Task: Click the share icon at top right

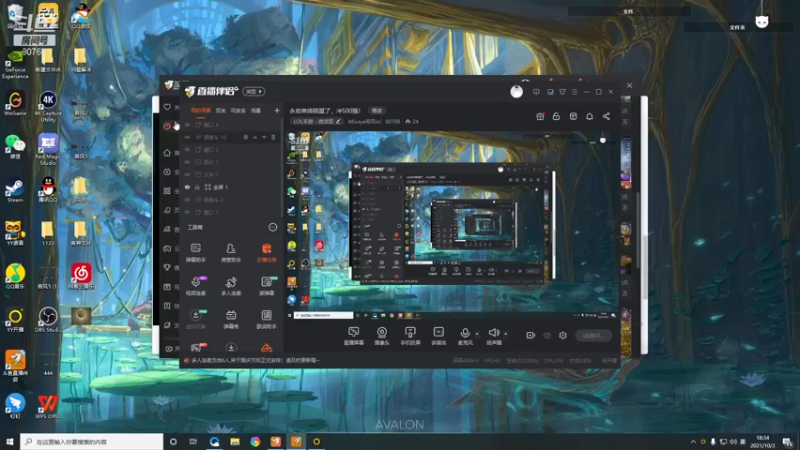Action: [606, 116]
